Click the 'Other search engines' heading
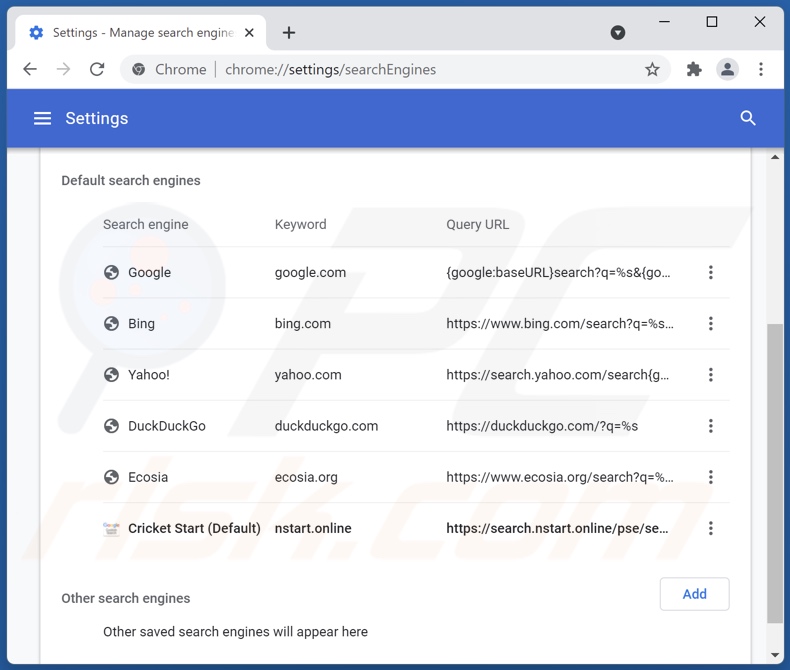The width and height of the screenshot is (790, 670). point(126,598)
